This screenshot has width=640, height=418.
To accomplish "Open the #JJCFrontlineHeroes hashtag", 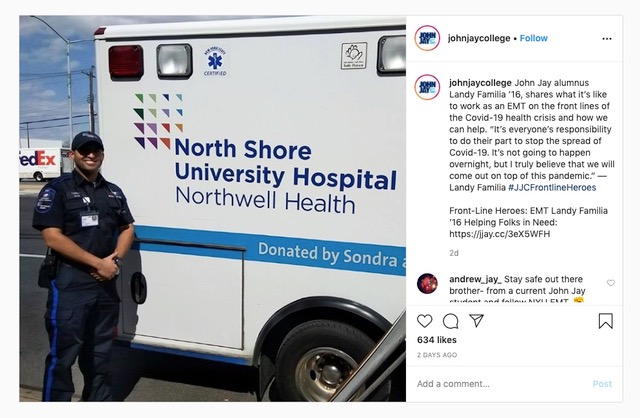I will (x=552, y=188).
